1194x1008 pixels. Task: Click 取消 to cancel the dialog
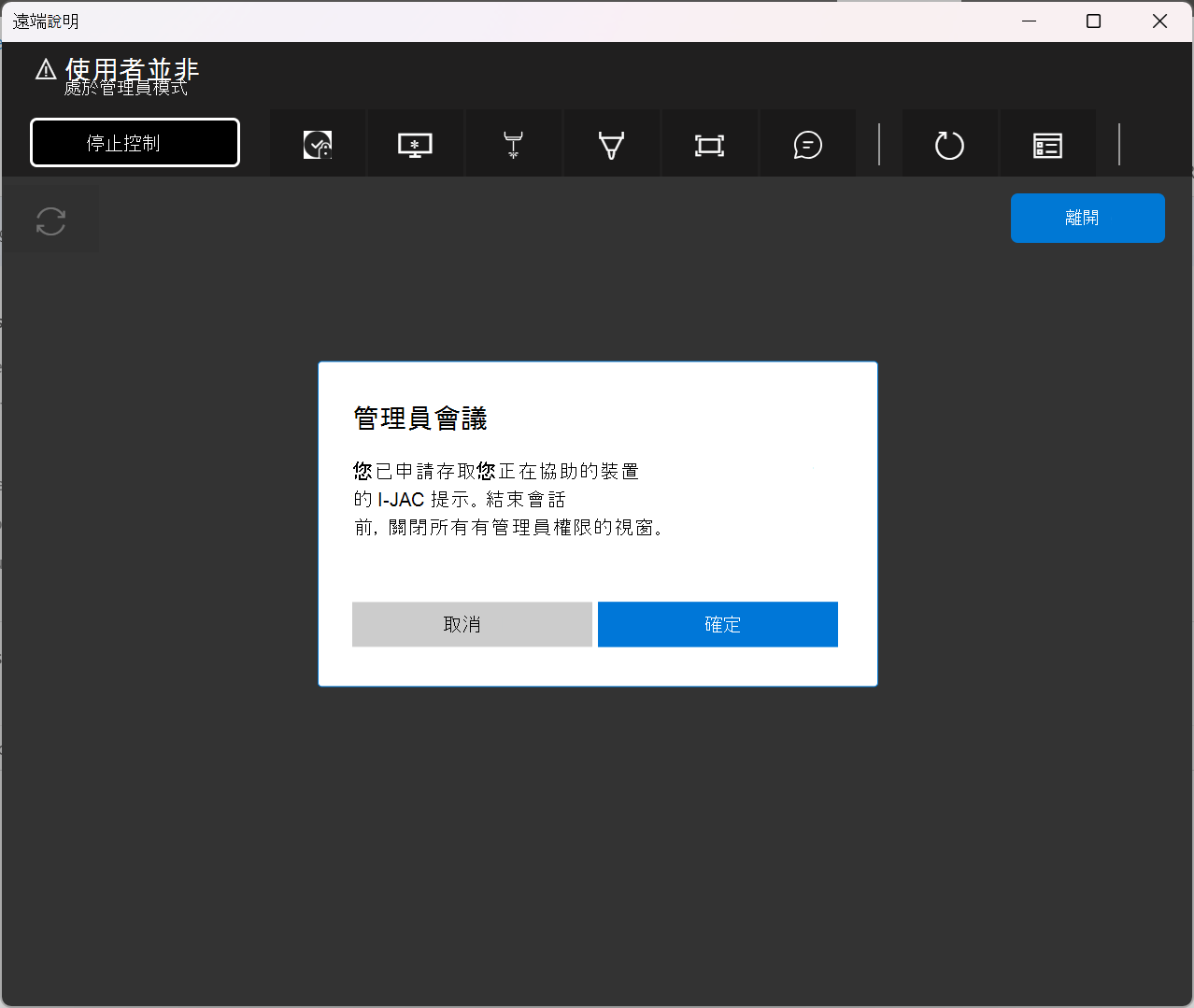pyautogui.click(x=472, y=624)
